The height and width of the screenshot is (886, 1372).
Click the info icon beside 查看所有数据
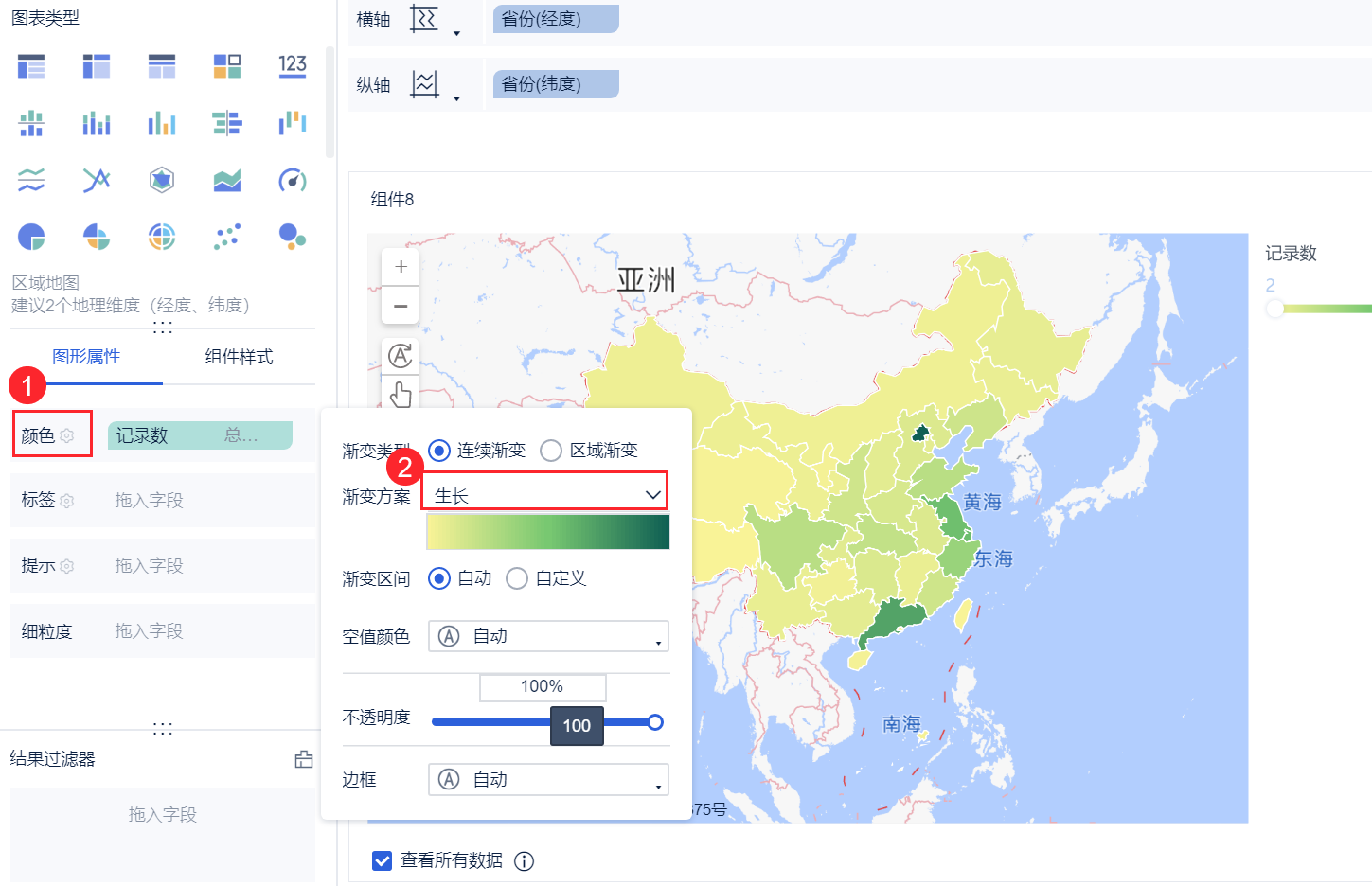pos(524,860)
